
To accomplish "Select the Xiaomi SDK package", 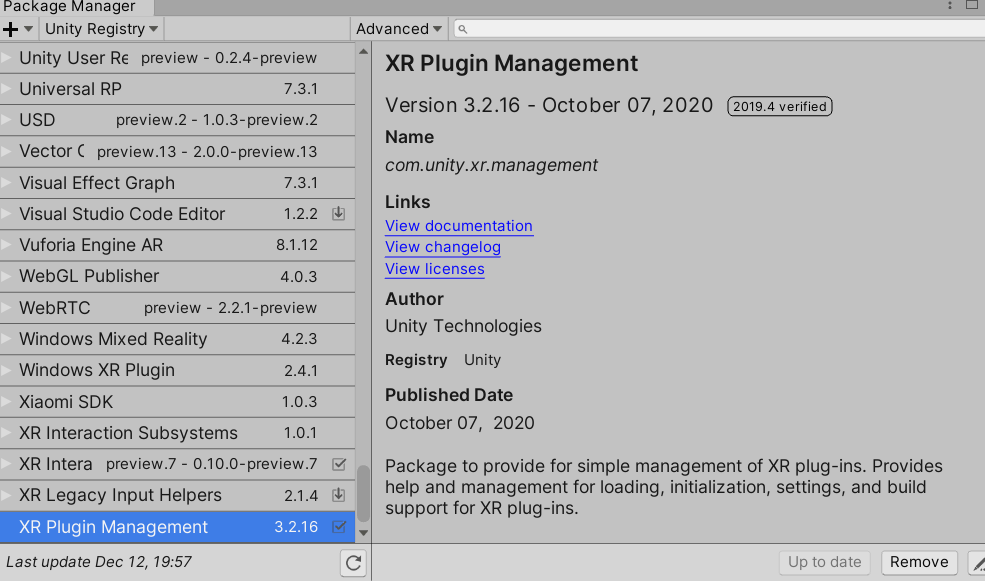I will (x=177, y=401).
